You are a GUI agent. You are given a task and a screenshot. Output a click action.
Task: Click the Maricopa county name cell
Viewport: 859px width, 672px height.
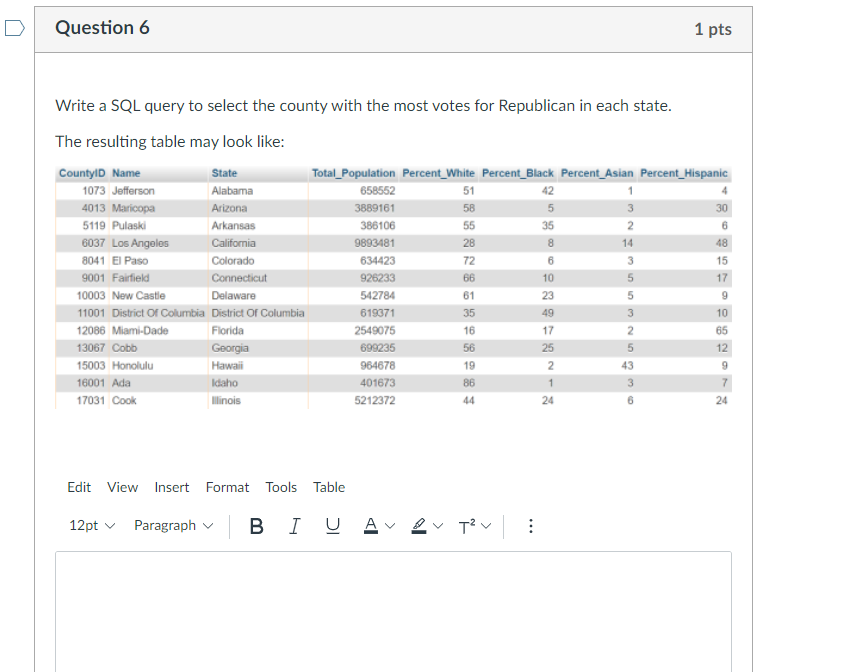pyautogui.click(x=133, y=208)
